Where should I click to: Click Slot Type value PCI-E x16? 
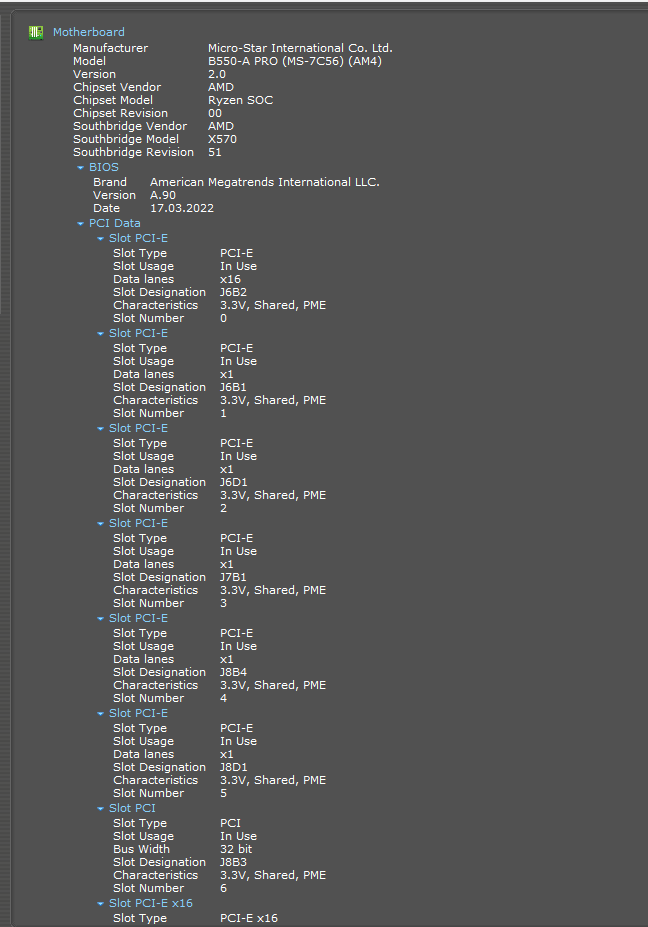pos(249,918)
